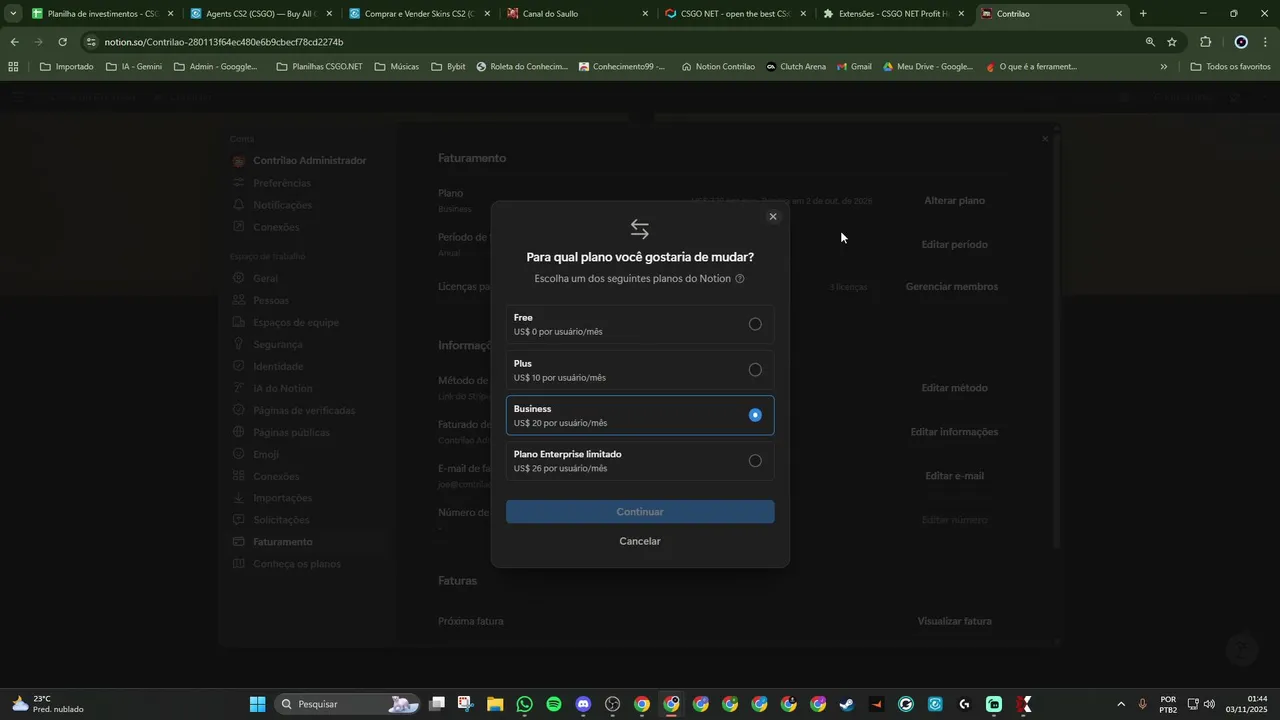Click Gerenciar membros in billing settings
The height and width of the screenshot is (720, 1280).
point(952,287)
